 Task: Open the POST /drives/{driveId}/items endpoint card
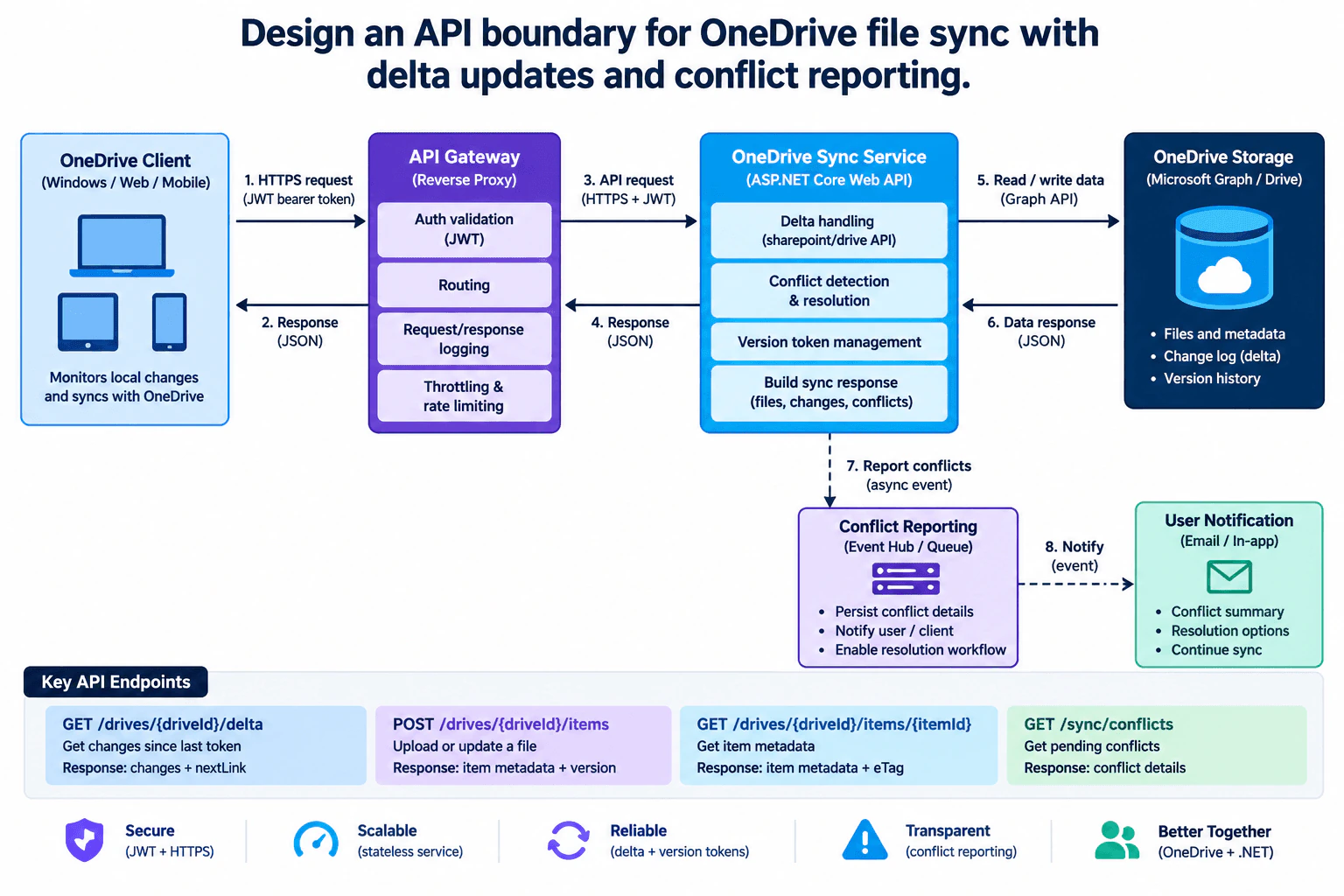point(523,745)
